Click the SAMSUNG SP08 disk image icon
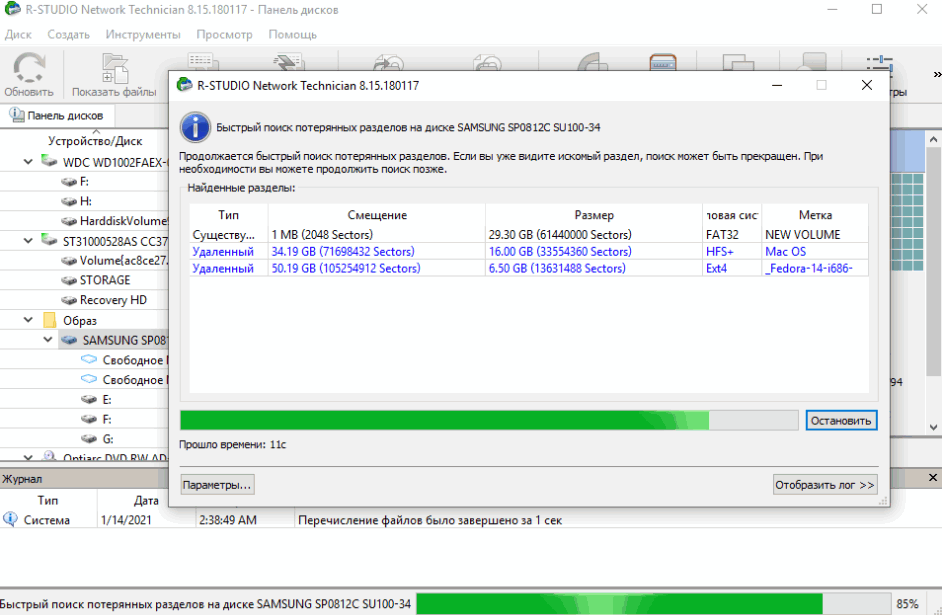This screenshot has width=942, height=615. tap(69, 340)
